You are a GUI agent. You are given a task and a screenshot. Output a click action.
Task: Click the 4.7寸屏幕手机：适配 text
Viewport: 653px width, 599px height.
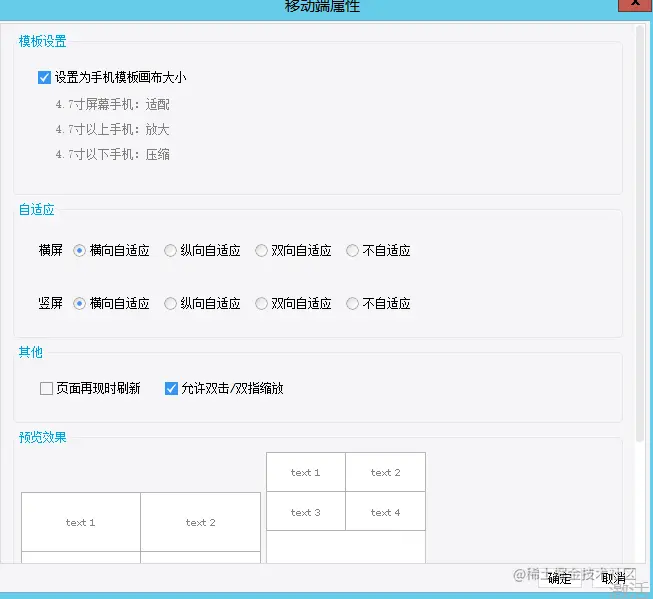112,104
